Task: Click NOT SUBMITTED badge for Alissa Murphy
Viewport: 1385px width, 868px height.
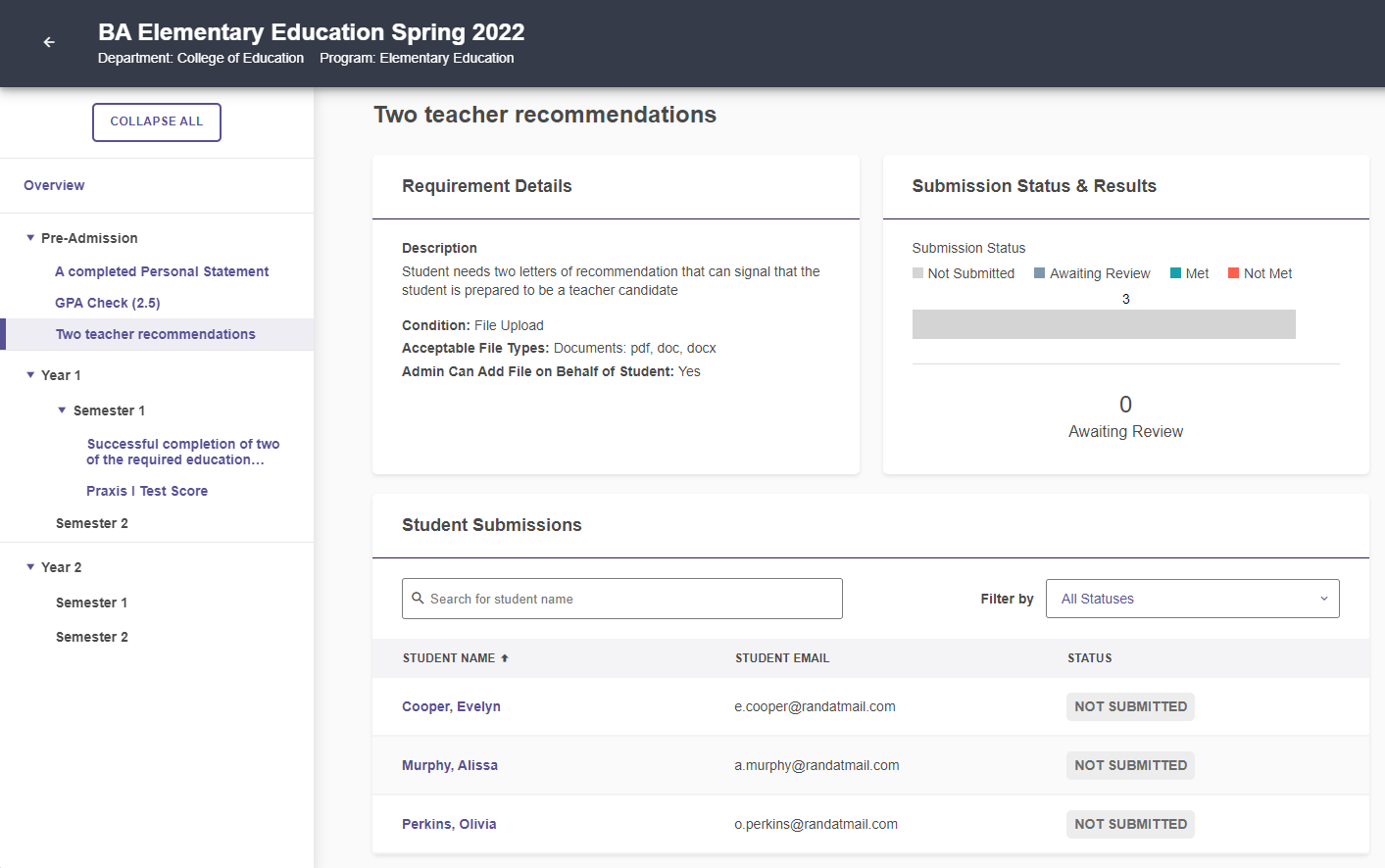Action: coord(1130,765)
